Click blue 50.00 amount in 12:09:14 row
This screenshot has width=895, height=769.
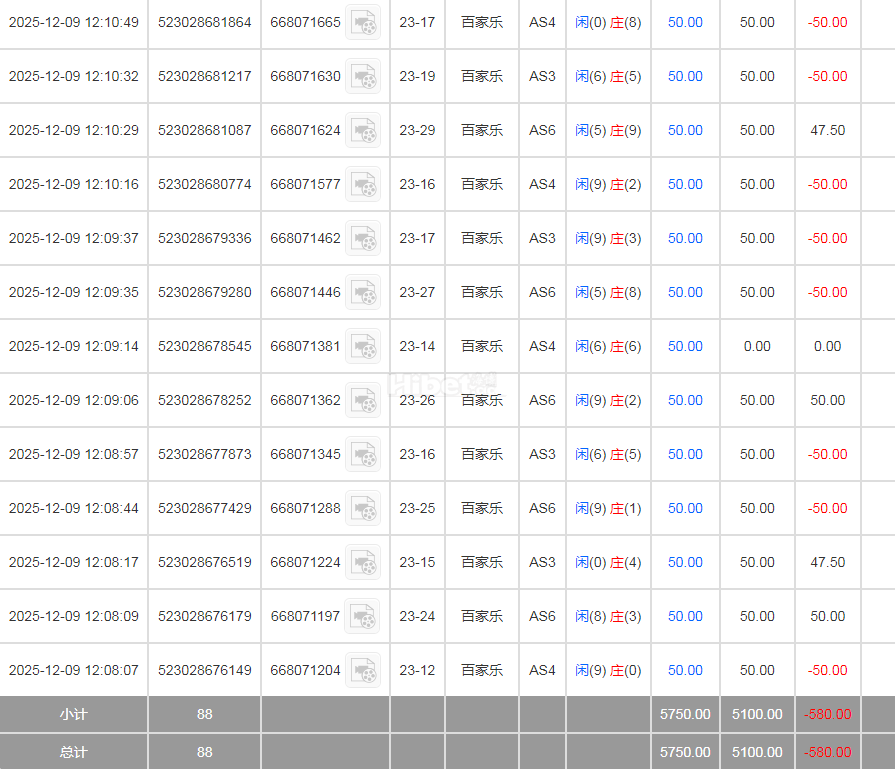pos(685,346)
